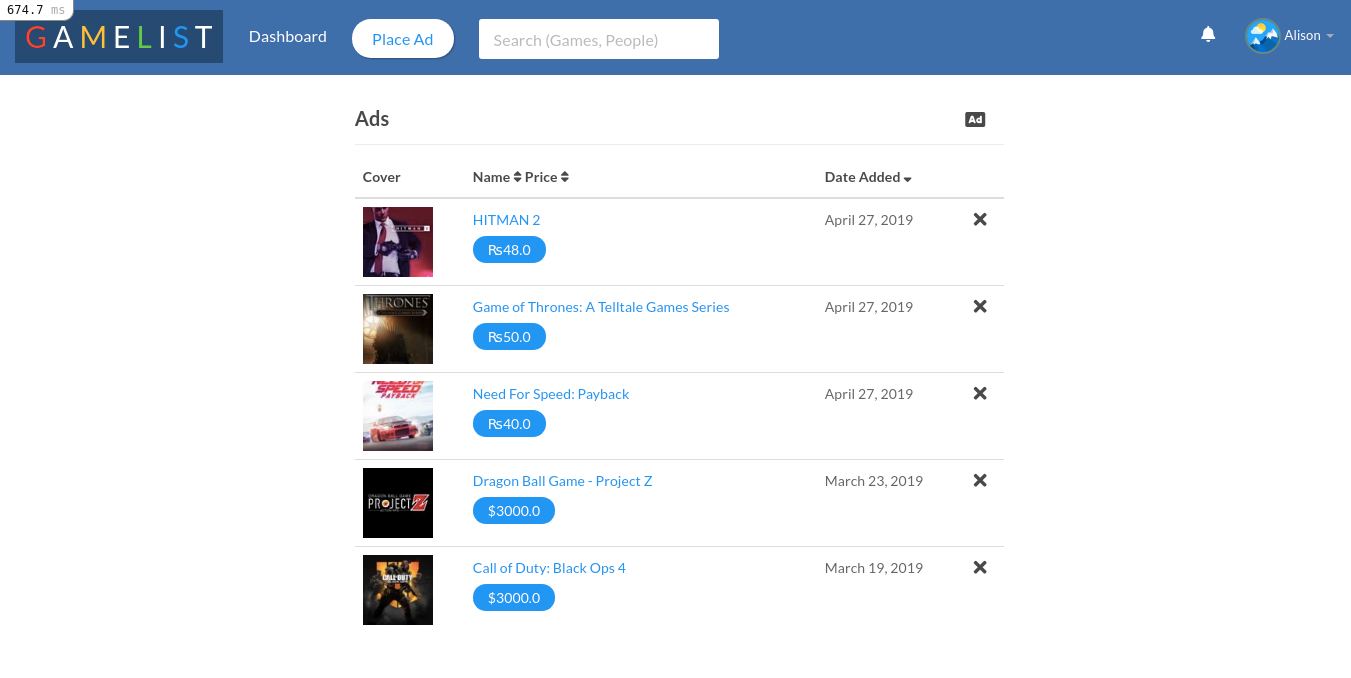Screen dimensions: 1351x678
Task: Open Call of Duty: Black Ops 4 link
Action: (x=549, y=568)
